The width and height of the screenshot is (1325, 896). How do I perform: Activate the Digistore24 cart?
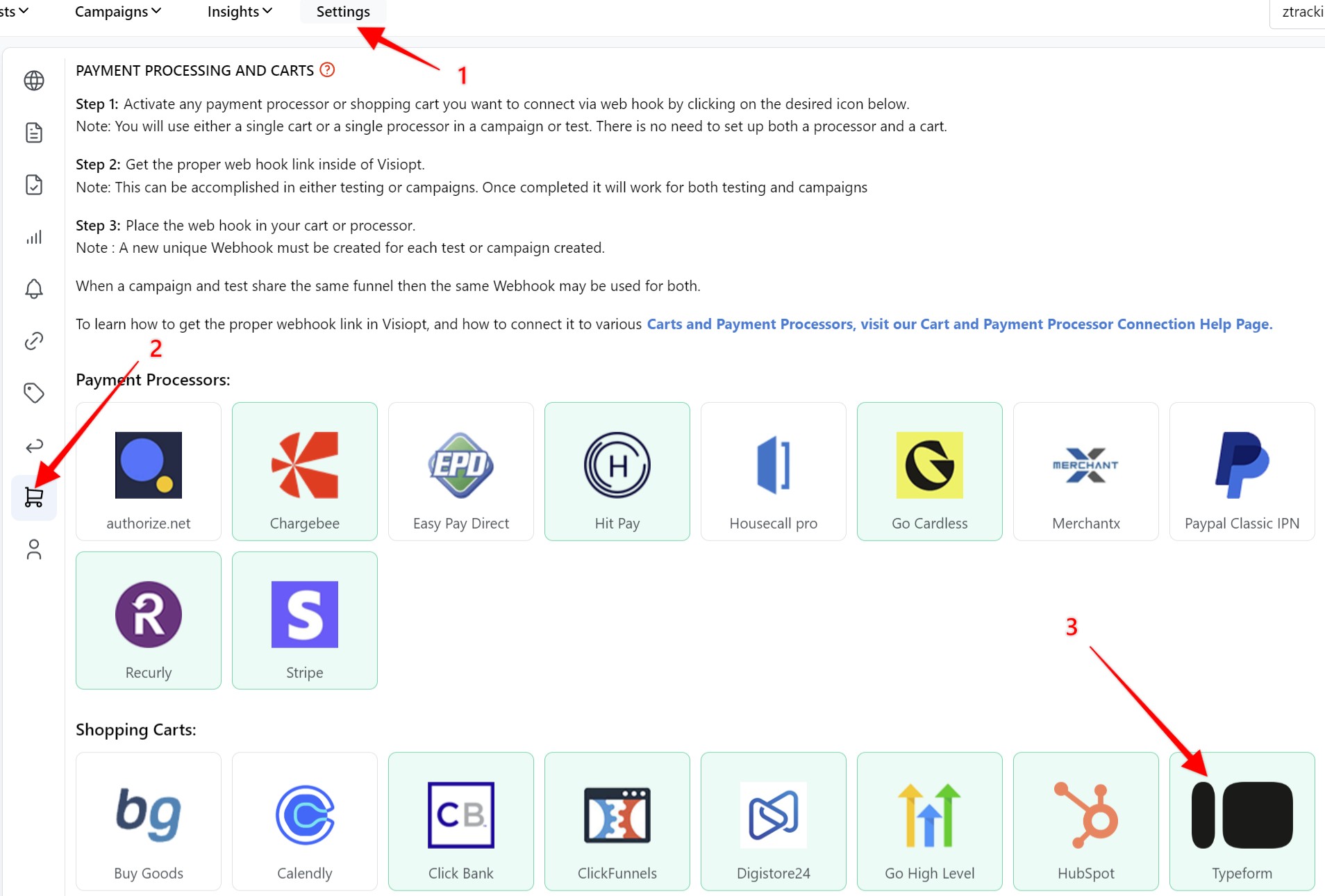point(774,822)
